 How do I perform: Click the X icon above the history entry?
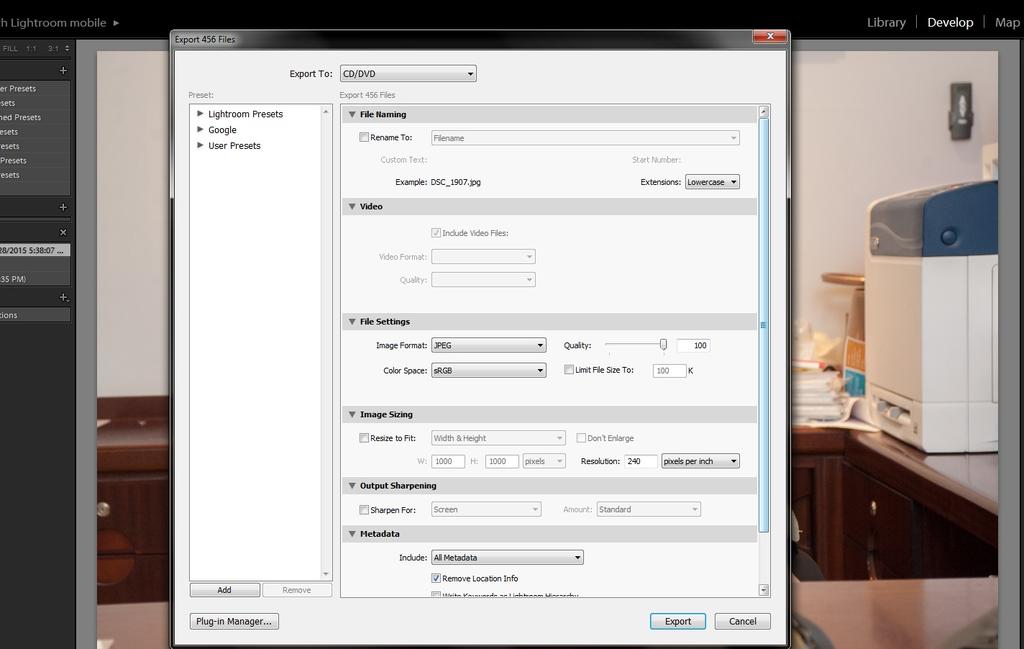63,232
